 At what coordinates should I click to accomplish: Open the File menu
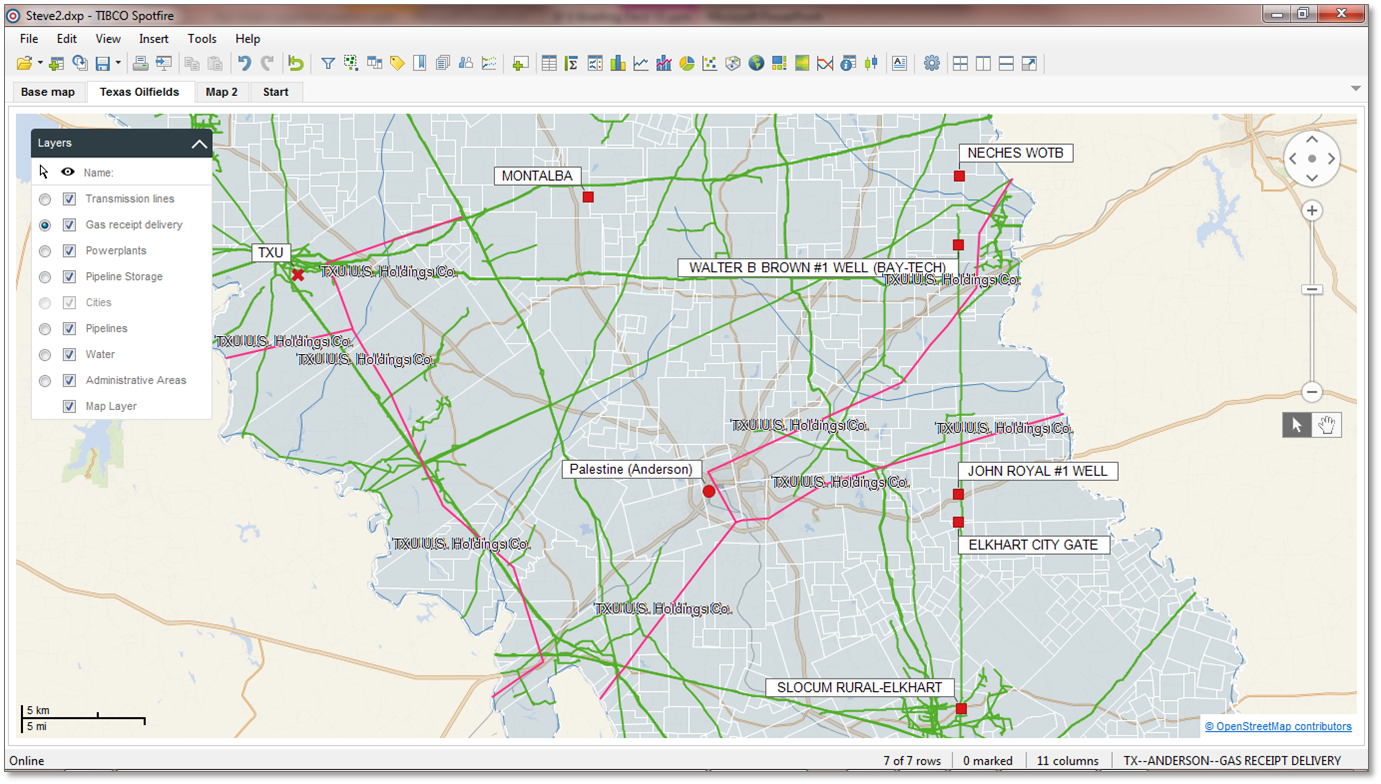click(29, 39)
